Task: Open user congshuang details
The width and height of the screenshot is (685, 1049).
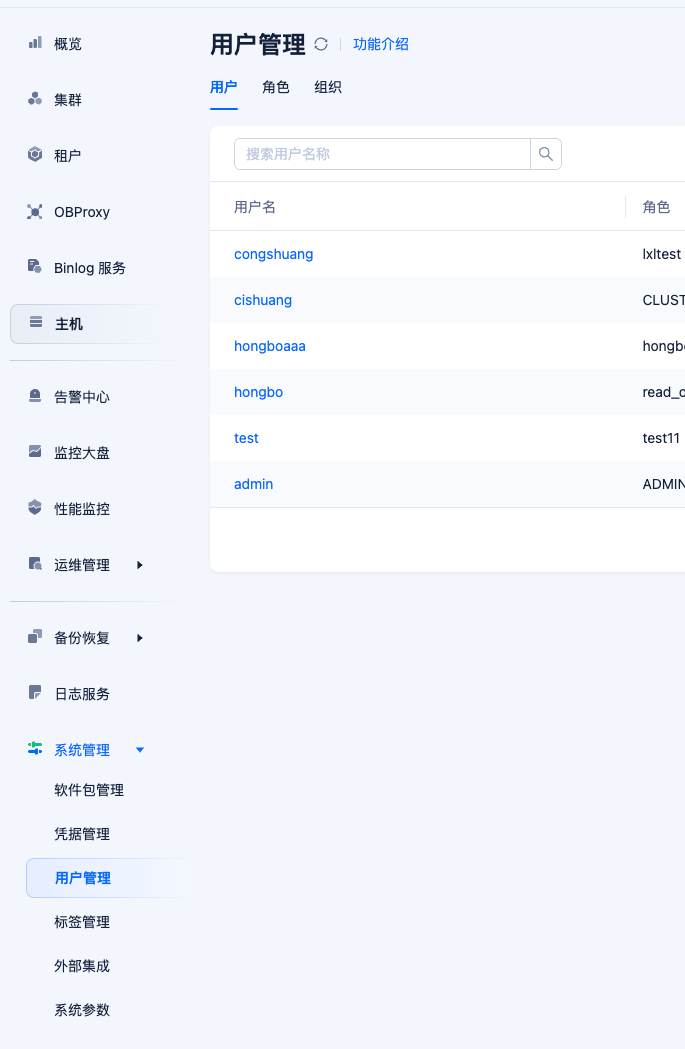Action: coord(274,254)
